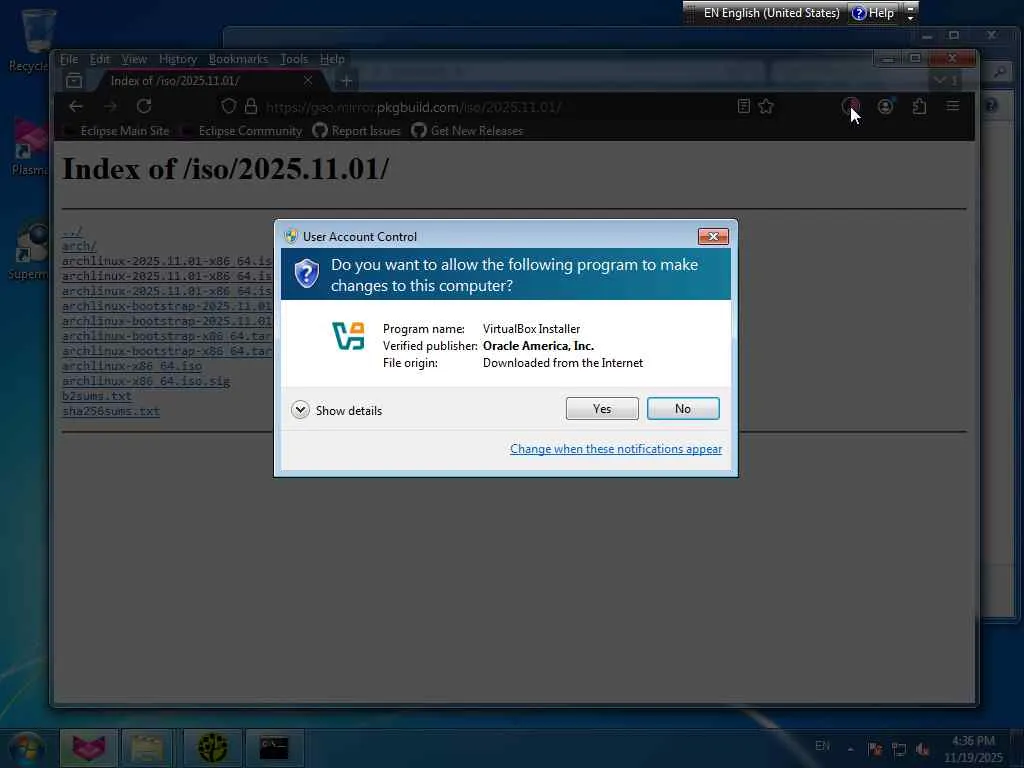This screenshot has width=1024, height=768.
Task: Click the site security padlock icon
Action: tap(251, 106)
